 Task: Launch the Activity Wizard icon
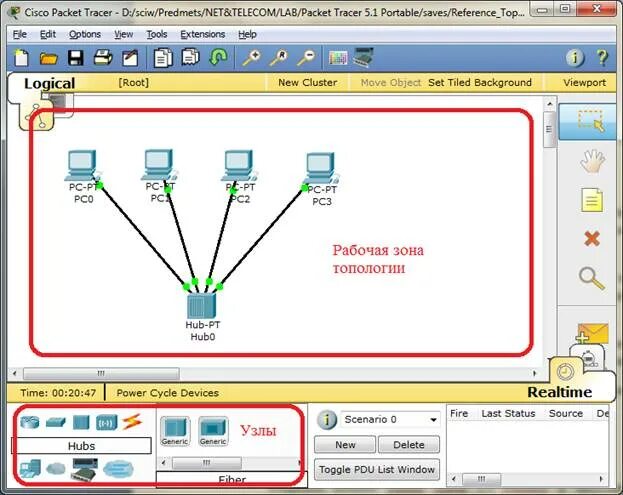(x=130, y=58)
